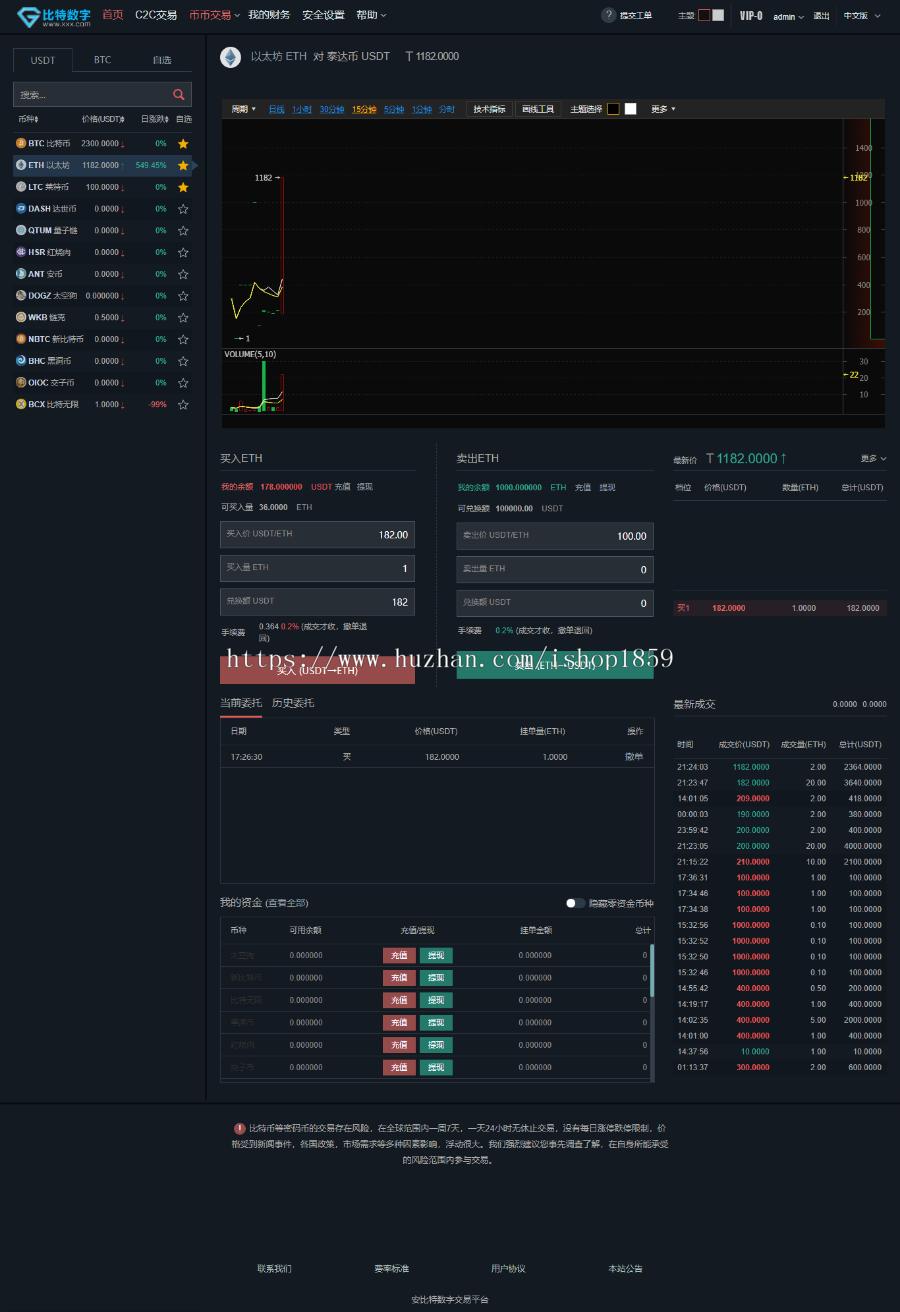Image resolution: width=900 pixels, height=1312 pixels.
Task: Click the BCX coin icon in the list
Action: (x=21, y=404)
